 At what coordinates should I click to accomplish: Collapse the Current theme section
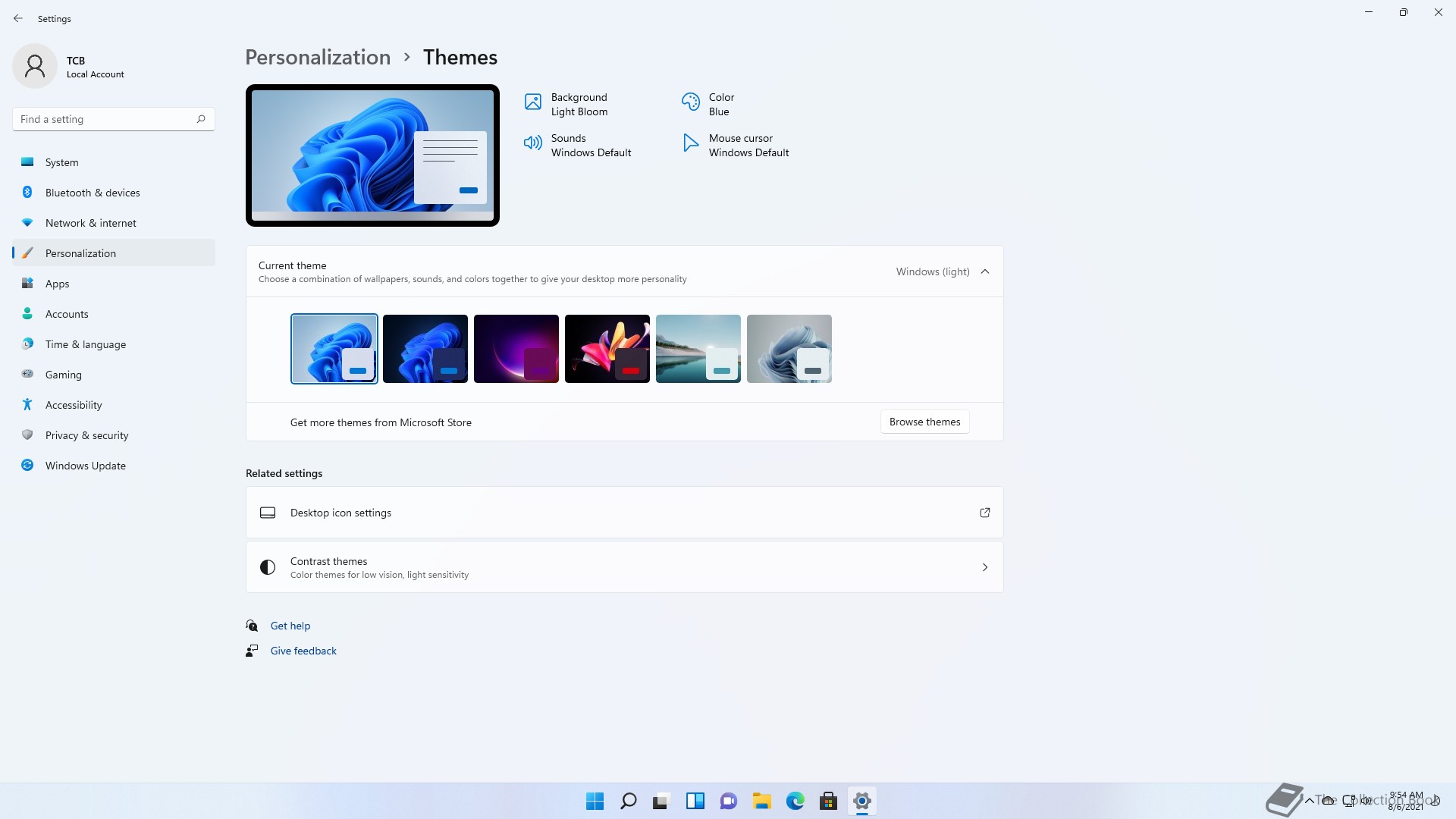point(984,271)
